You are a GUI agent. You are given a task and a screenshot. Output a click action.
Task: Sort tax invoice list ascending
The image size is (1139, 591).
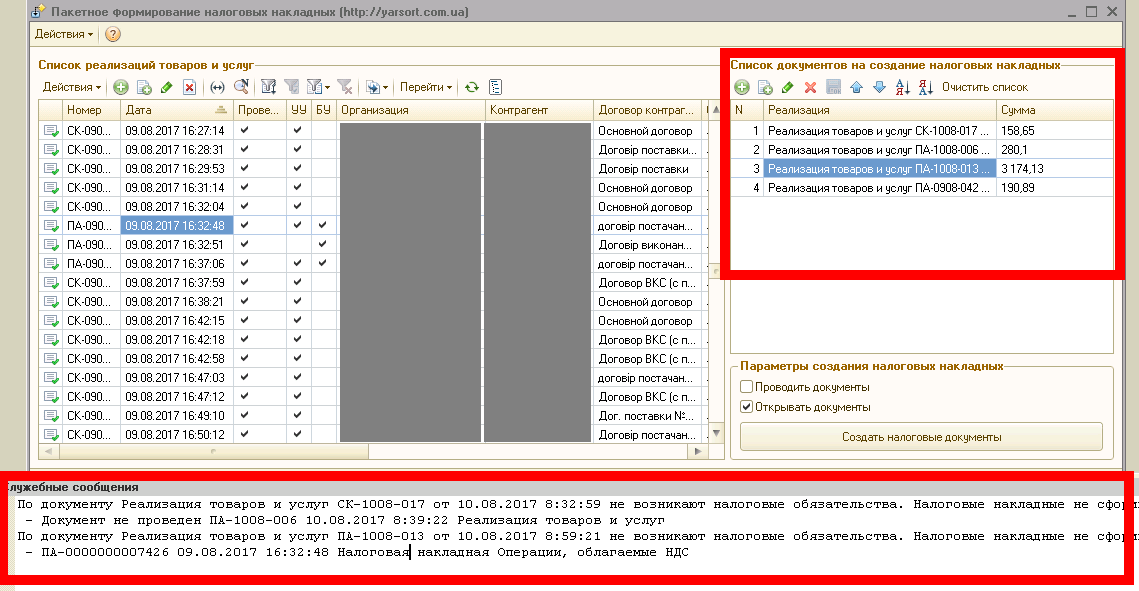903,87
